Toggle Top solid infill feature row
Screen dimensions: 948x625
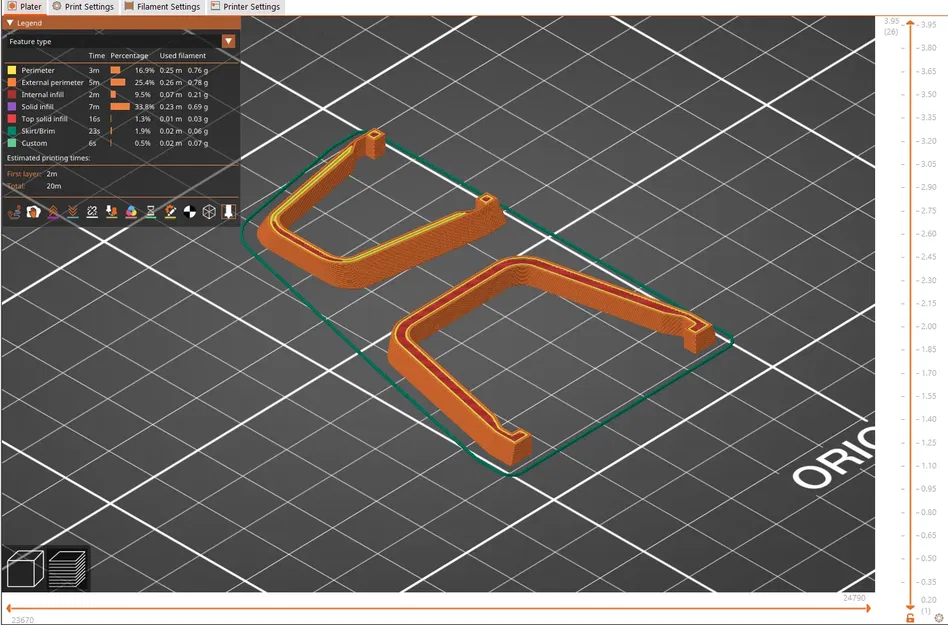pyautogui.click(x=121, y=119)
